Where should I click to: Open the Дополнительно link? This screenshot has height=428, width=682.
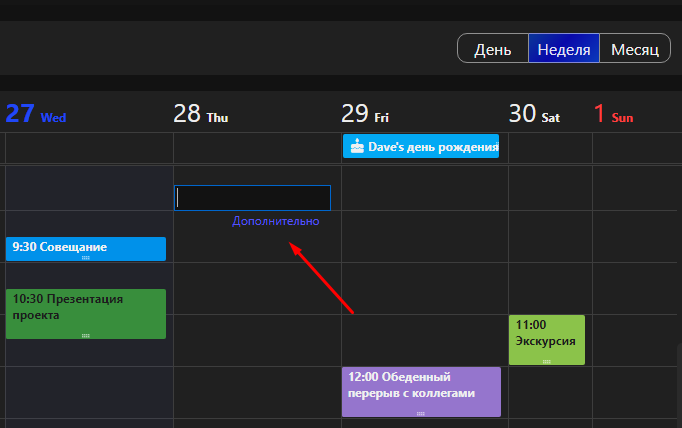(x=276, y=221)
